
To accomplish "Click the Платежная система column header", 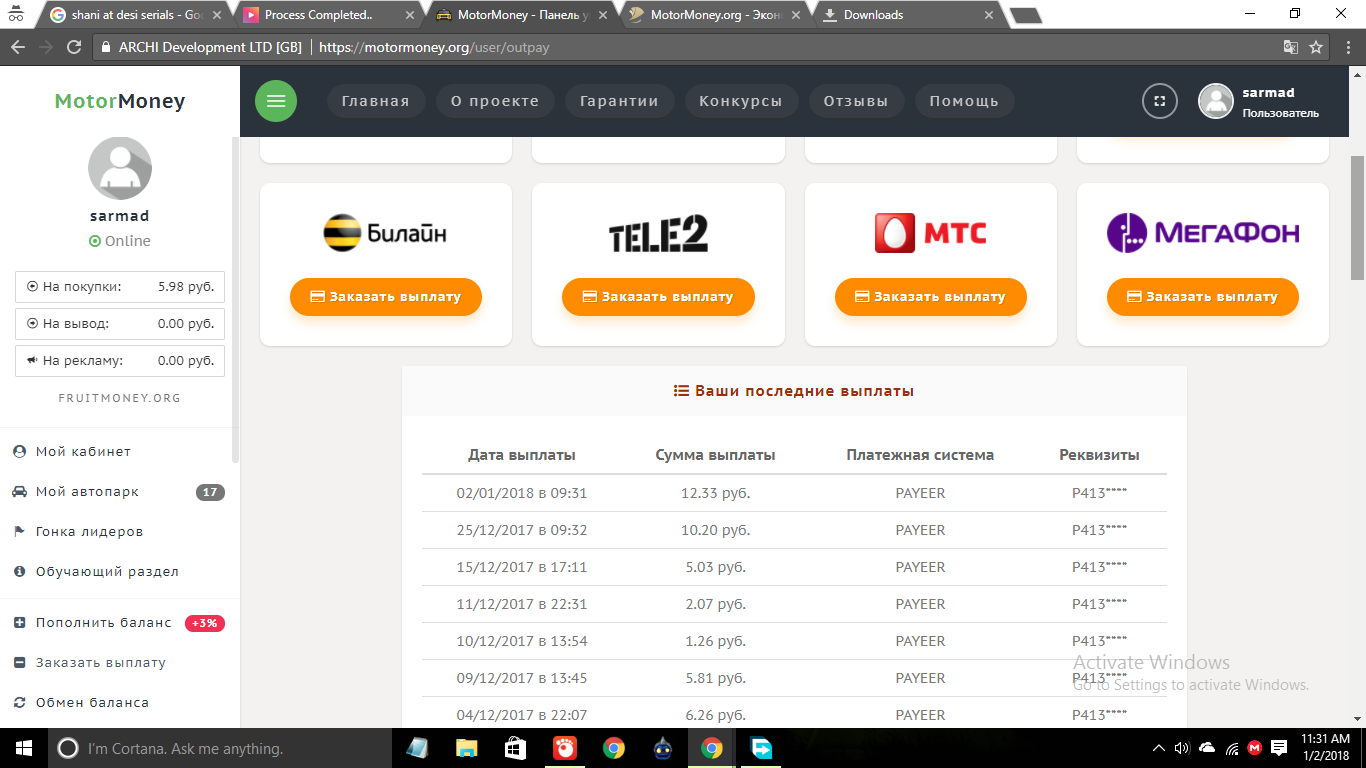I will click(x=920, y=455).
